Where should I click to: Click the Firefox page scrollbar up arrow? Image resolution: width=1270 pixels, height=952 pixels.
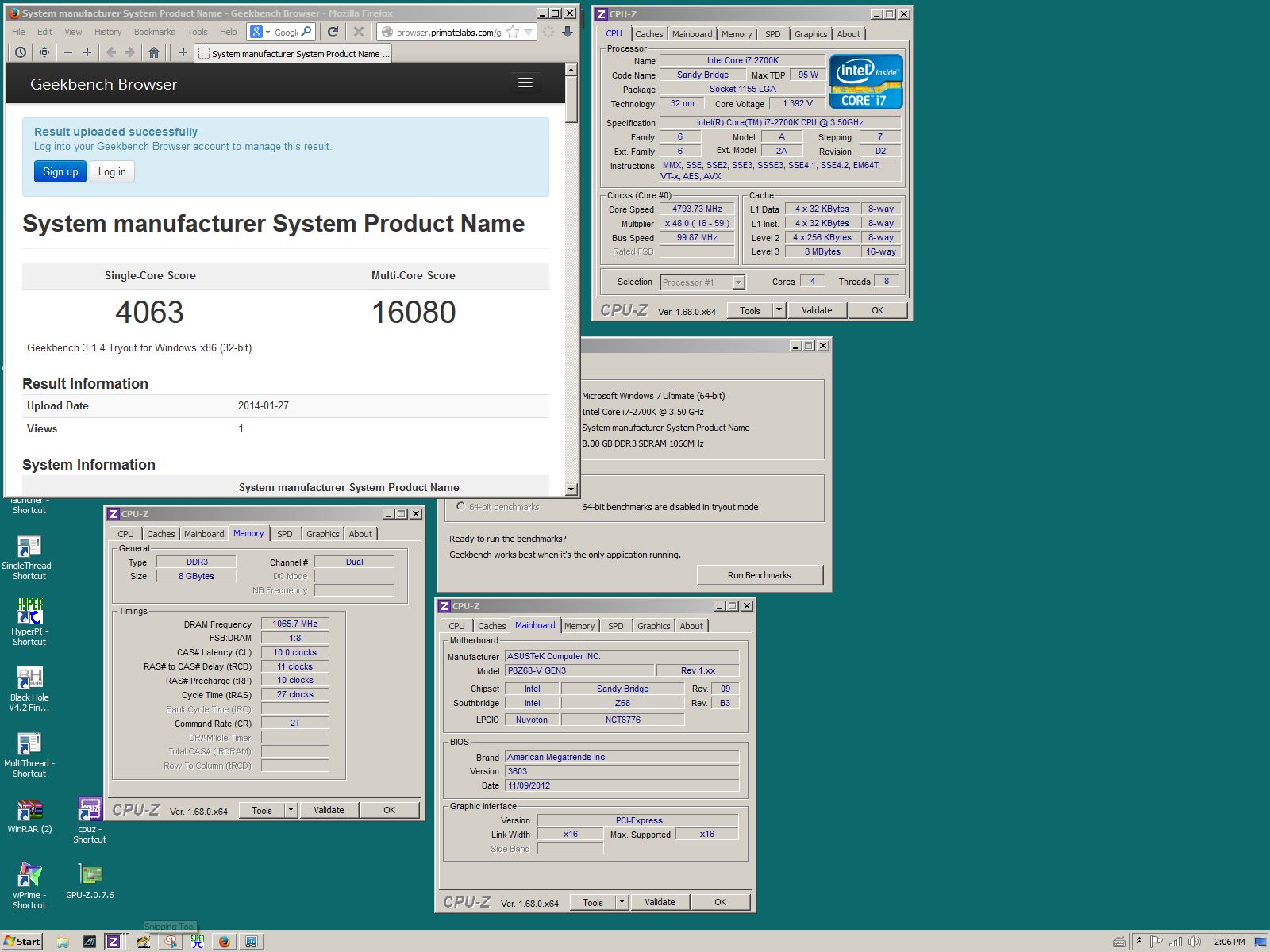[x=571, y=70]
